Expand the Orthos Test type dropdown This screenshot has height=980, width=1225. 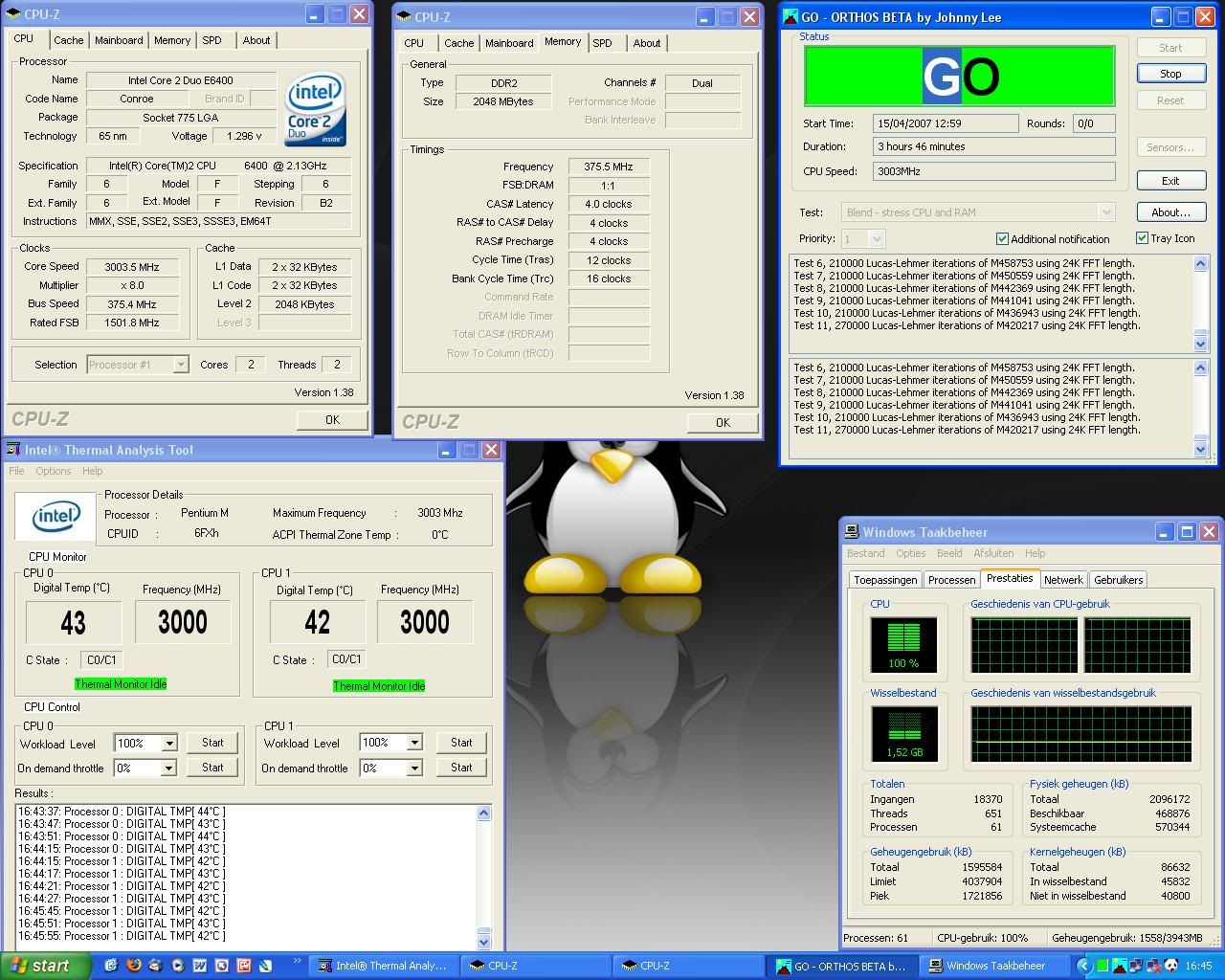[1106, 212]
